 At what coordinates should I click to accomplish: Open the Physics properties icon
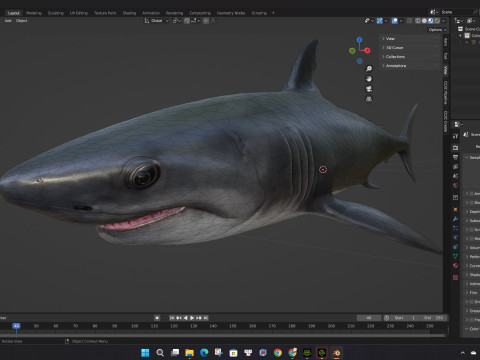(x=455, y=238)
